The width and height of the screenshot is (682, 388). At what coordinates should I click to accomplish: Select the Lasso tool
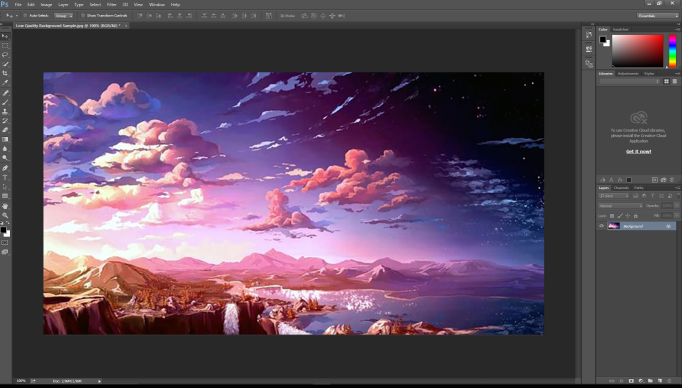(5, 55)
